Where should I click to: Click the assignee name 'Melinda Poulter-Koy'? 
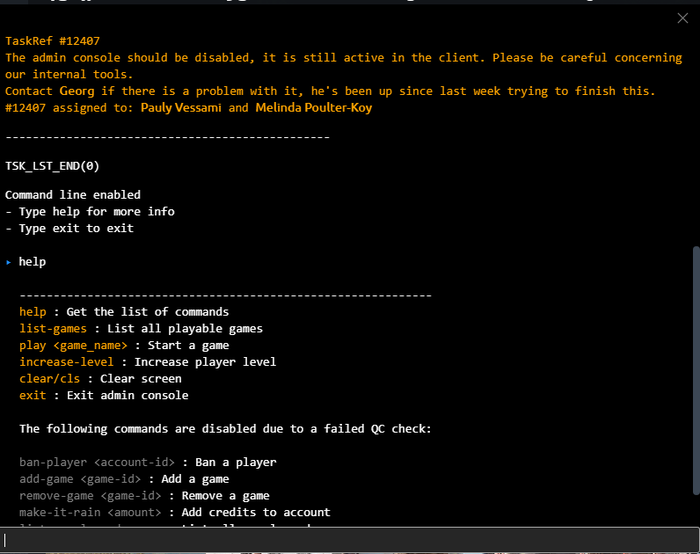point(314,108)
